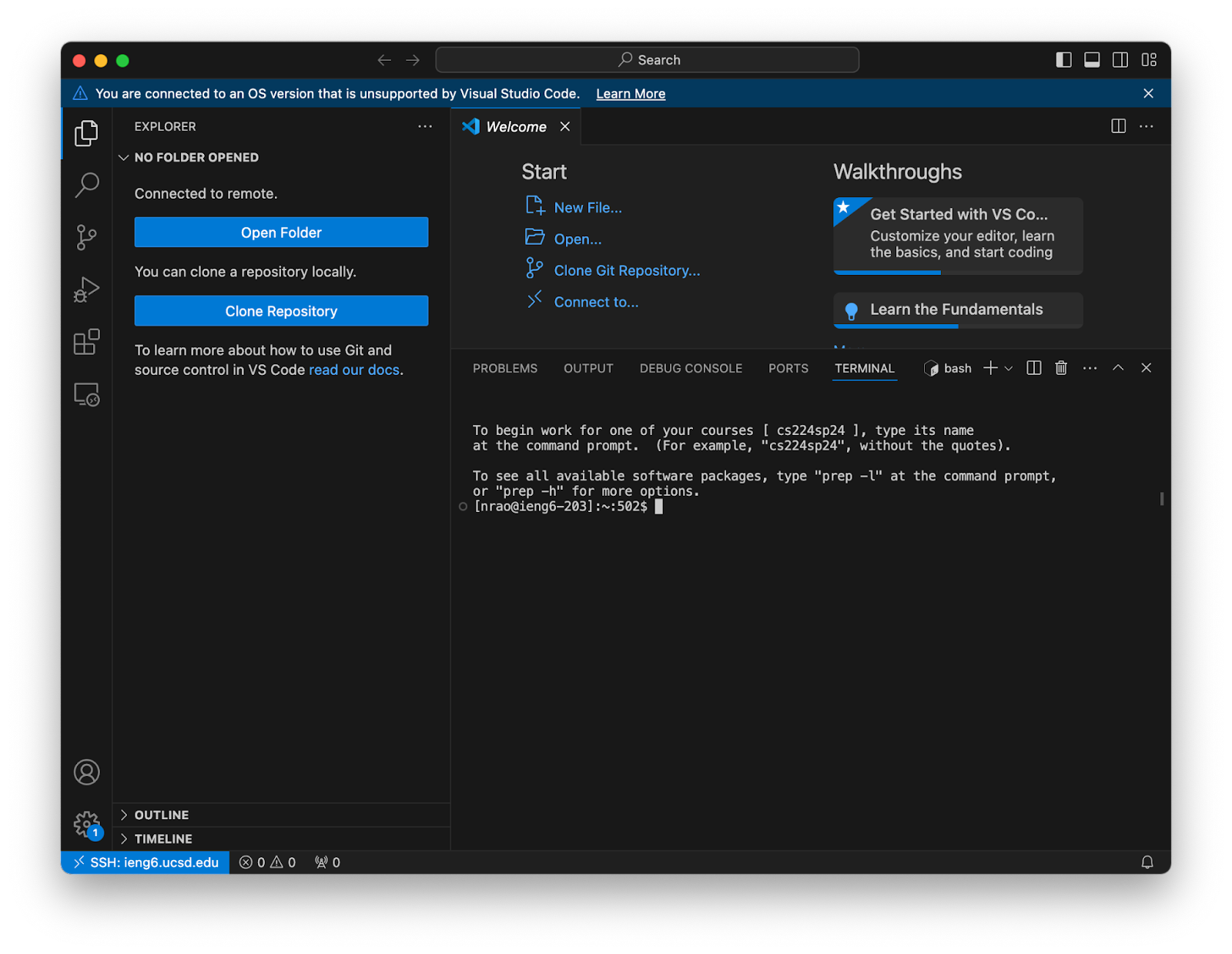Image resolution: width=1232 pixels, height=954 pixels.
Task: Dismiss the unsupported OS warning banner
Action: click(1148, 93)
